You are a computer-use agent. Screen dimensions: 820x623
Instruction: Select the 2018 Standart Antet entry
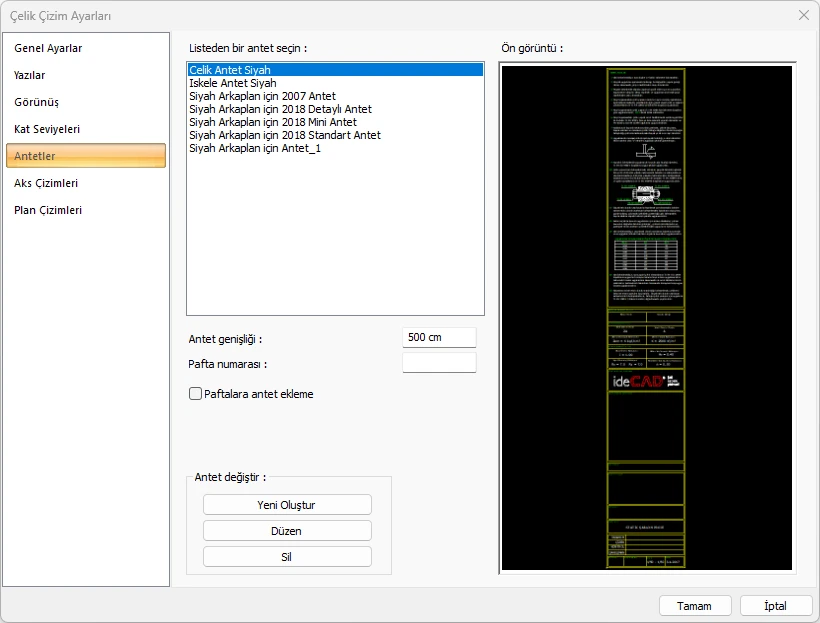284,135
